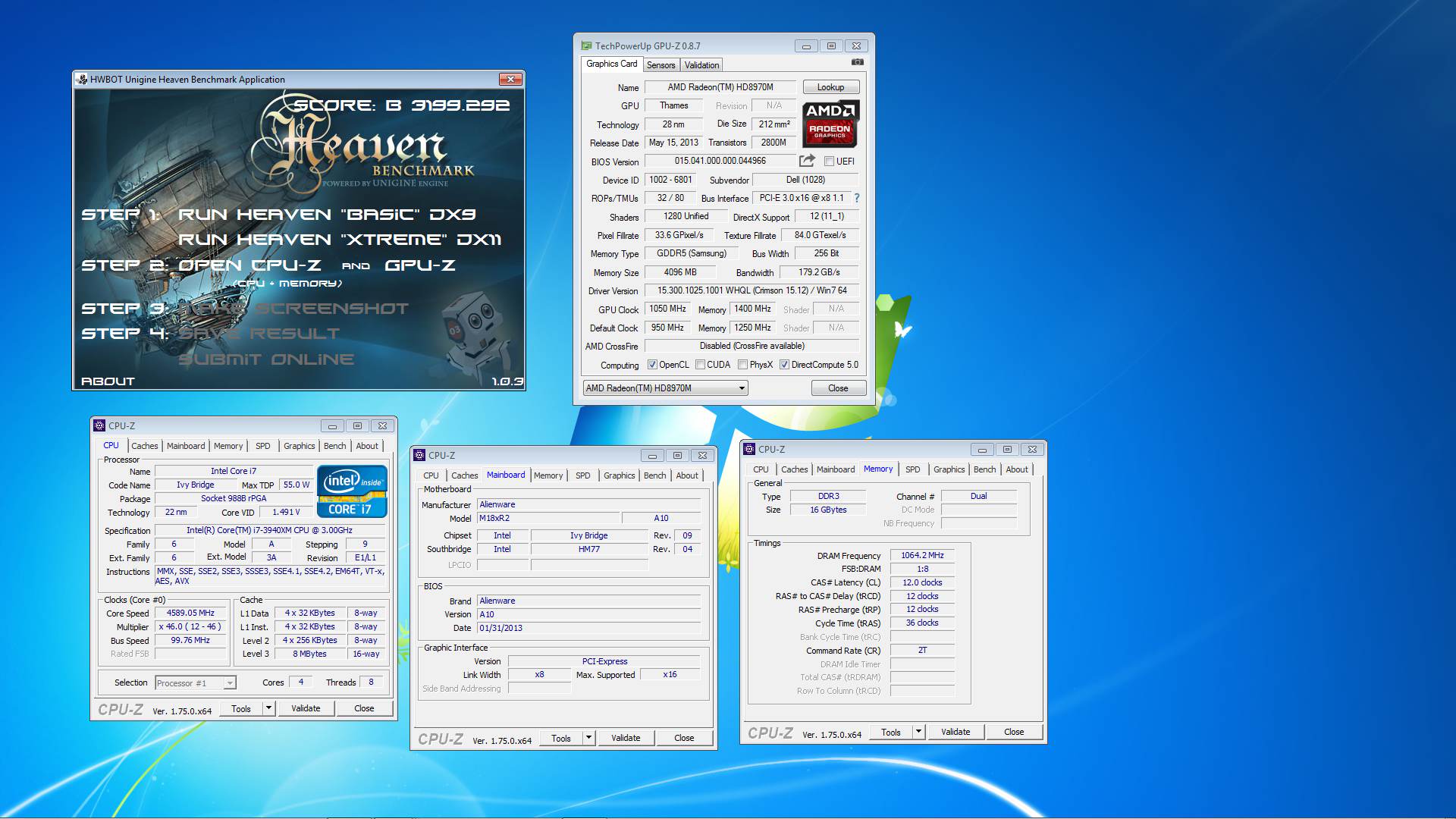Click Save Result step in Heaven window
Image resolution: width=1456 pixels, height=819 pixels.
point(259,334)
